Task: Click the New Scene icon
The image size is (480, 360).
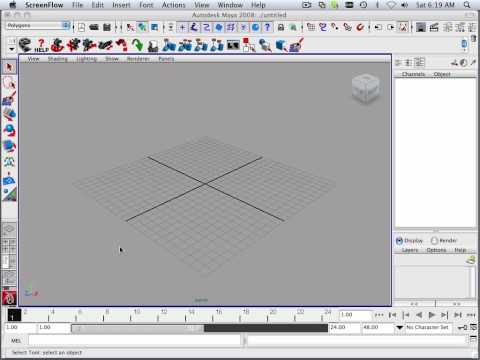Action: coord(82,27)
